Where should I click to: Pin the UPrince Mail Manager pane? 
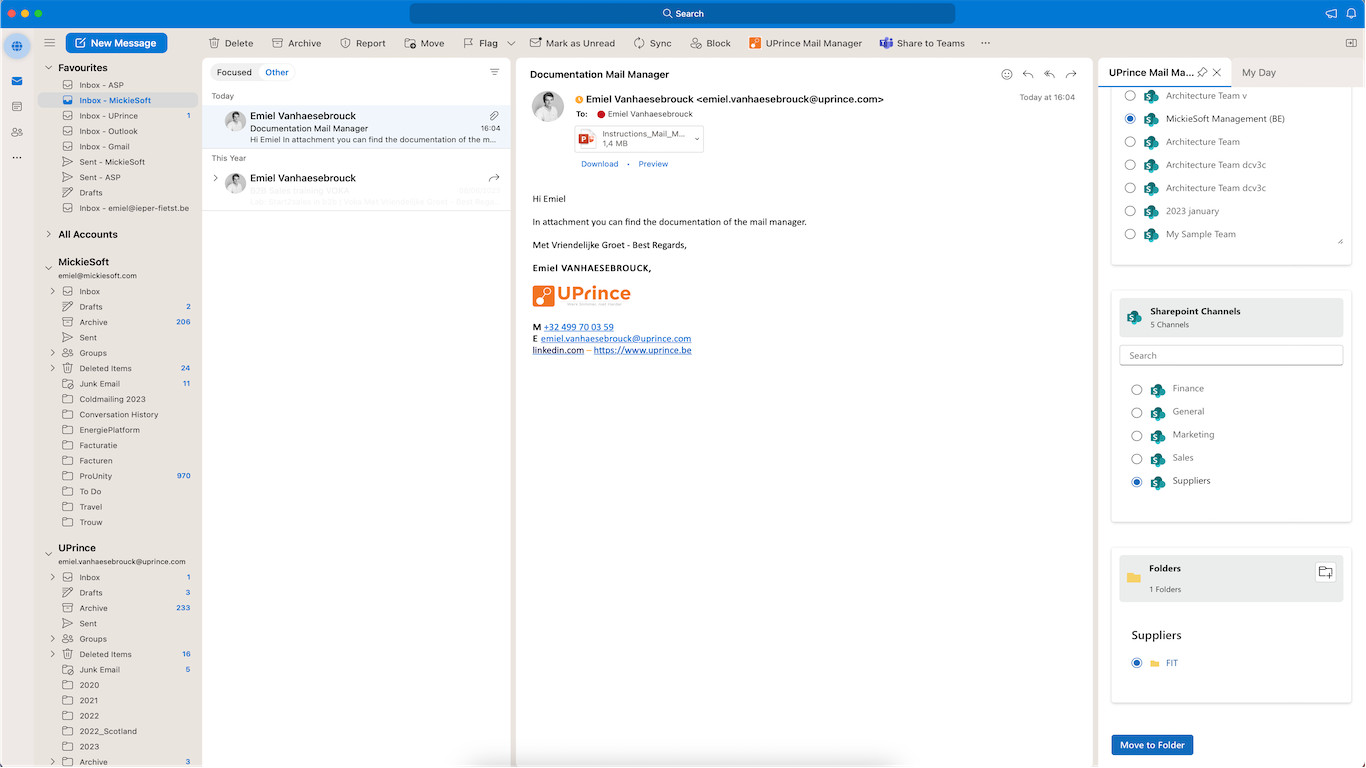[1202, 72]
